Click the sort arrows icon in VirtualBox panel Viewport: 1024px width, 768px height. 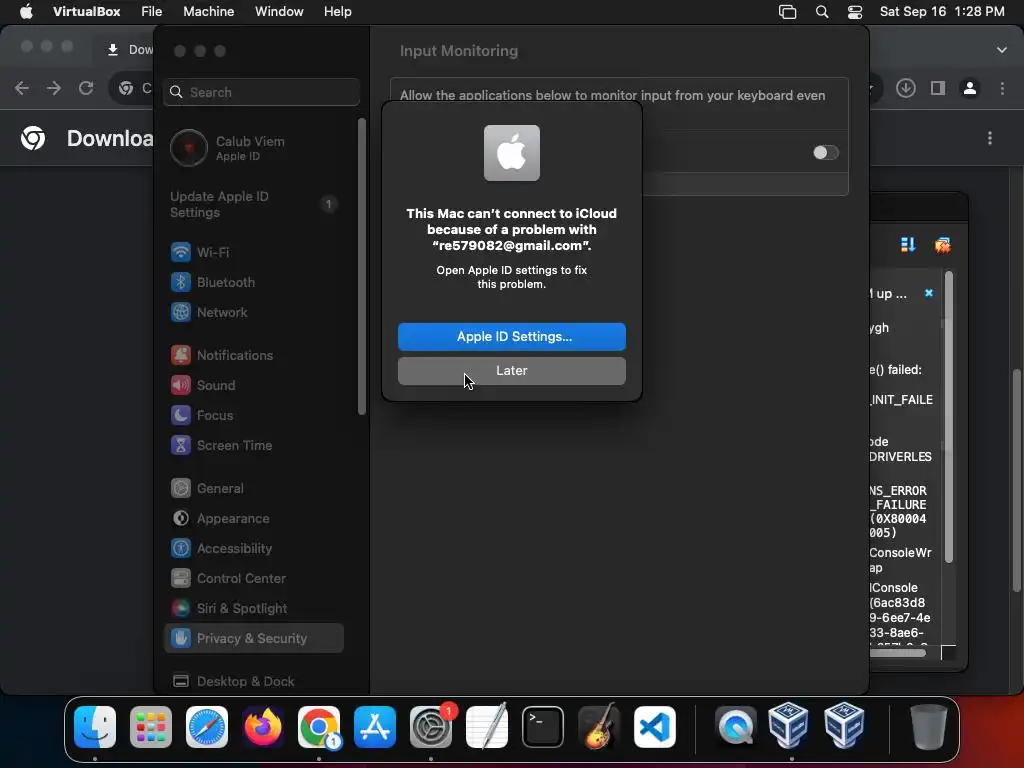[x=908, y=245]
